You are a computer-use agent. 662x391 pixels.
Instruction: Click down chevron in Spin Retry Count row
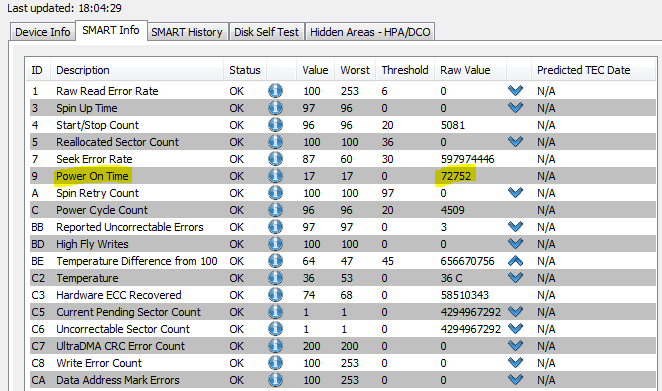[515, 193]
